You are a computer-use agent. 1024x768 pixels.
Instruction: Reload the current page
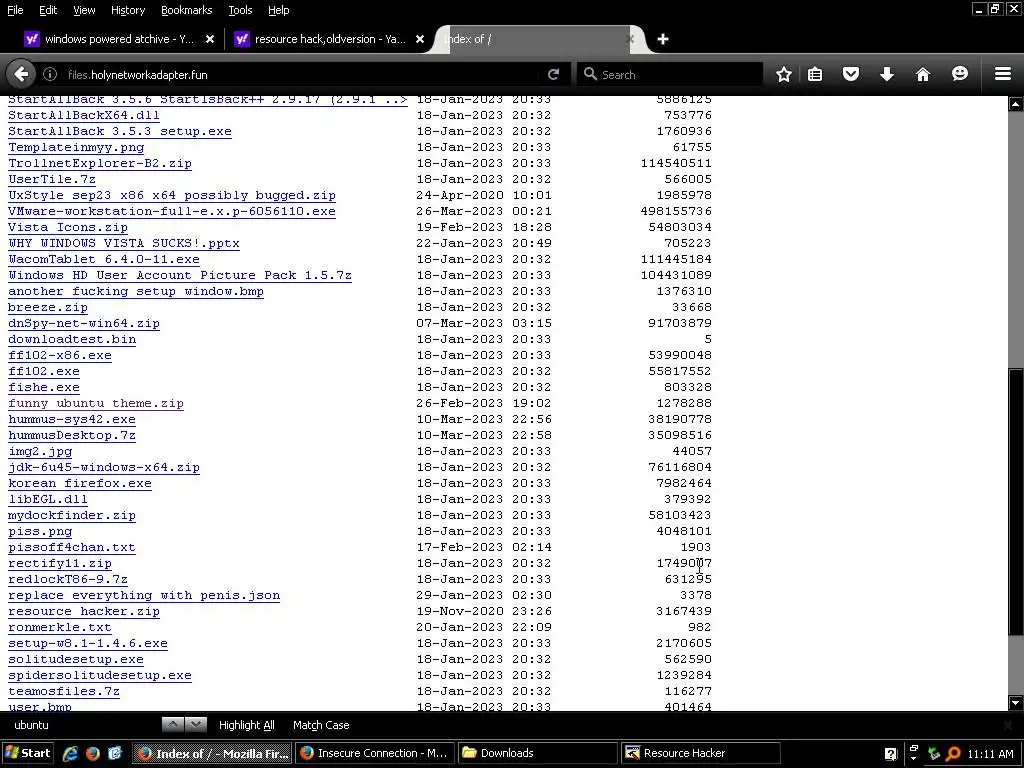pyautogui.click(x=553, y=74)
